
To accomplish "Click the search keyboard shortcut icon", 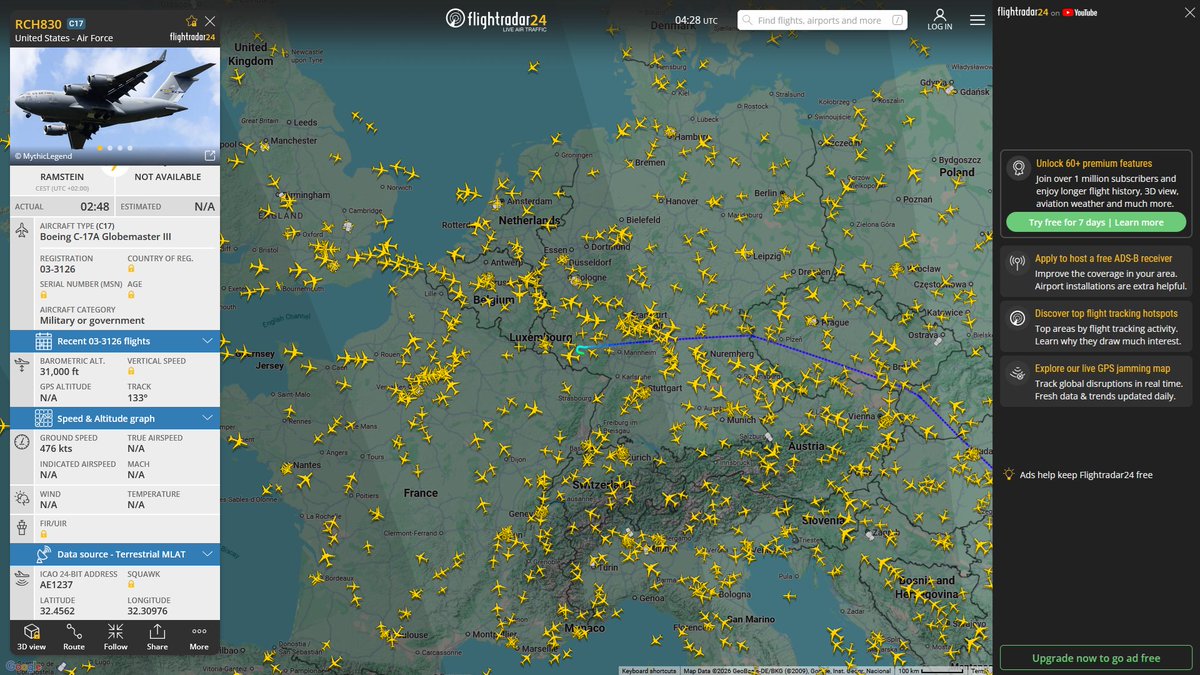I will point(897,20).
